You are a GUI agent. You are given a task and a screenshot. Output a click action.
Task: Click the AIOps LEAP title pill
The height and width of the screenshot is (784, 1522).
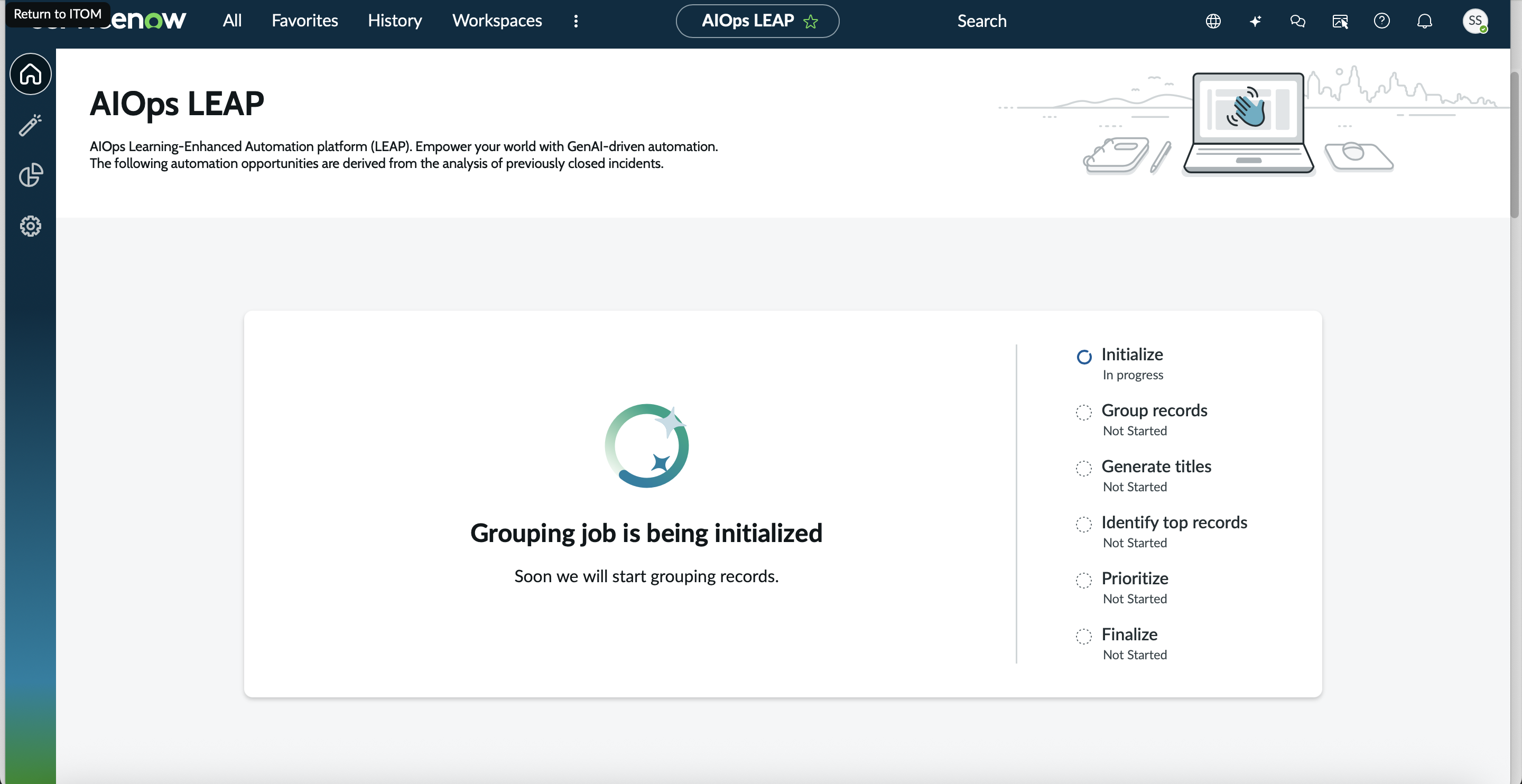click(x=757, y=21)
